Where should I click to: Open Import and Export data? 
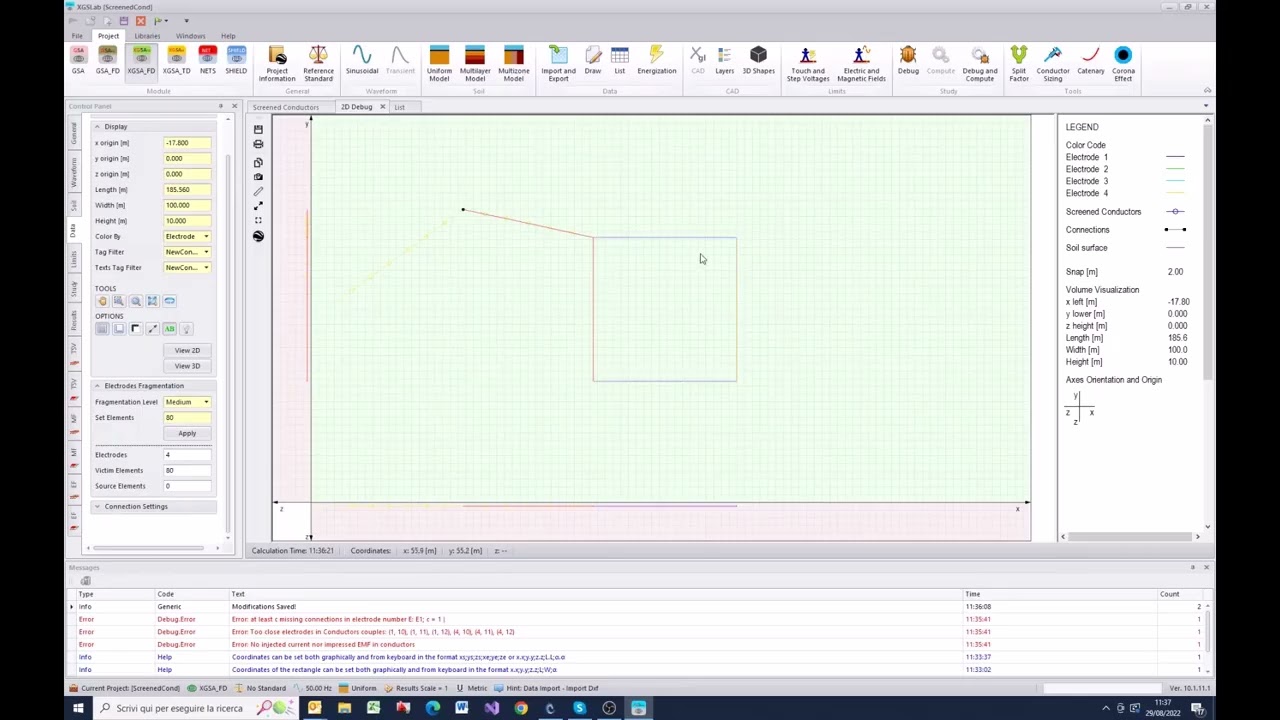click(x=558, y=64)
